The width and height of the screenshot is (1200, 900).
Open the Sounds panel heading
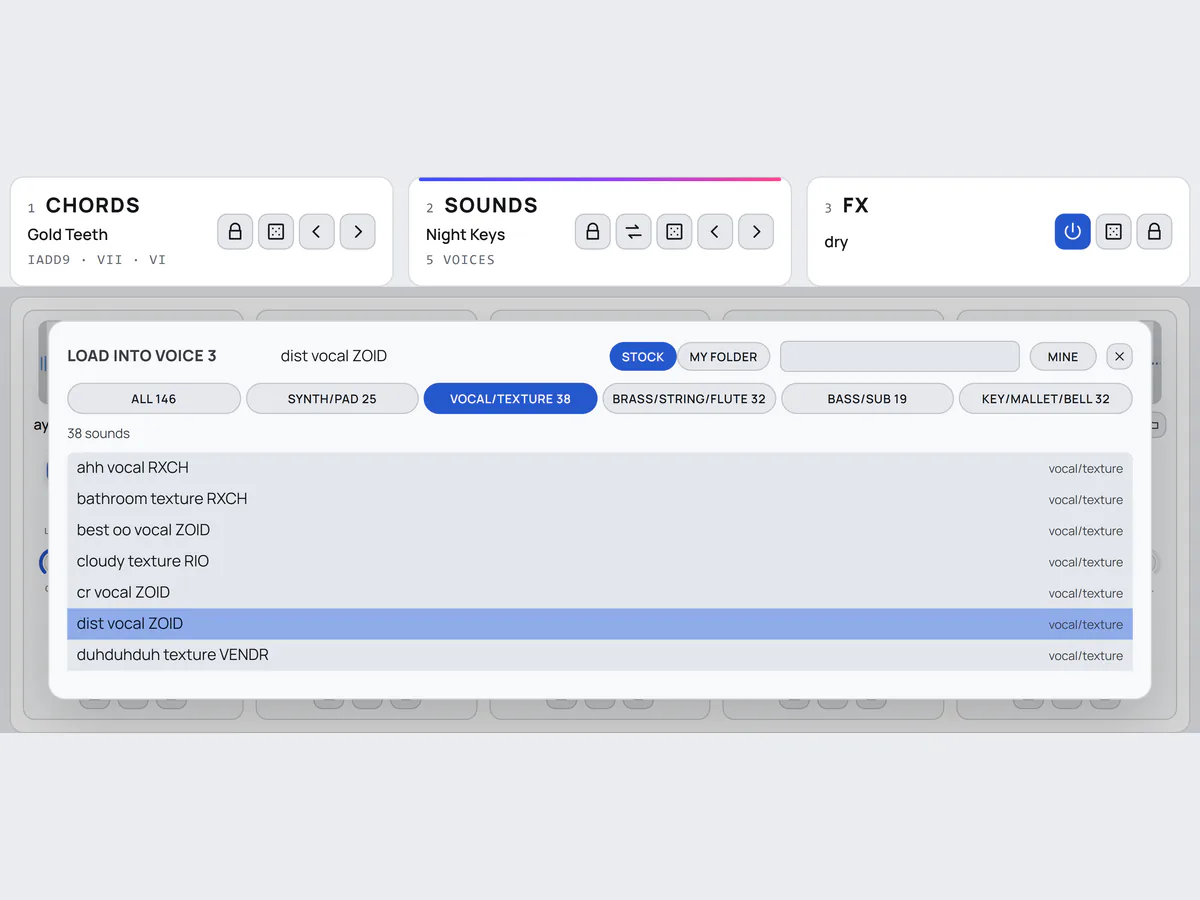pyautogui.click(x=491, y=205)
